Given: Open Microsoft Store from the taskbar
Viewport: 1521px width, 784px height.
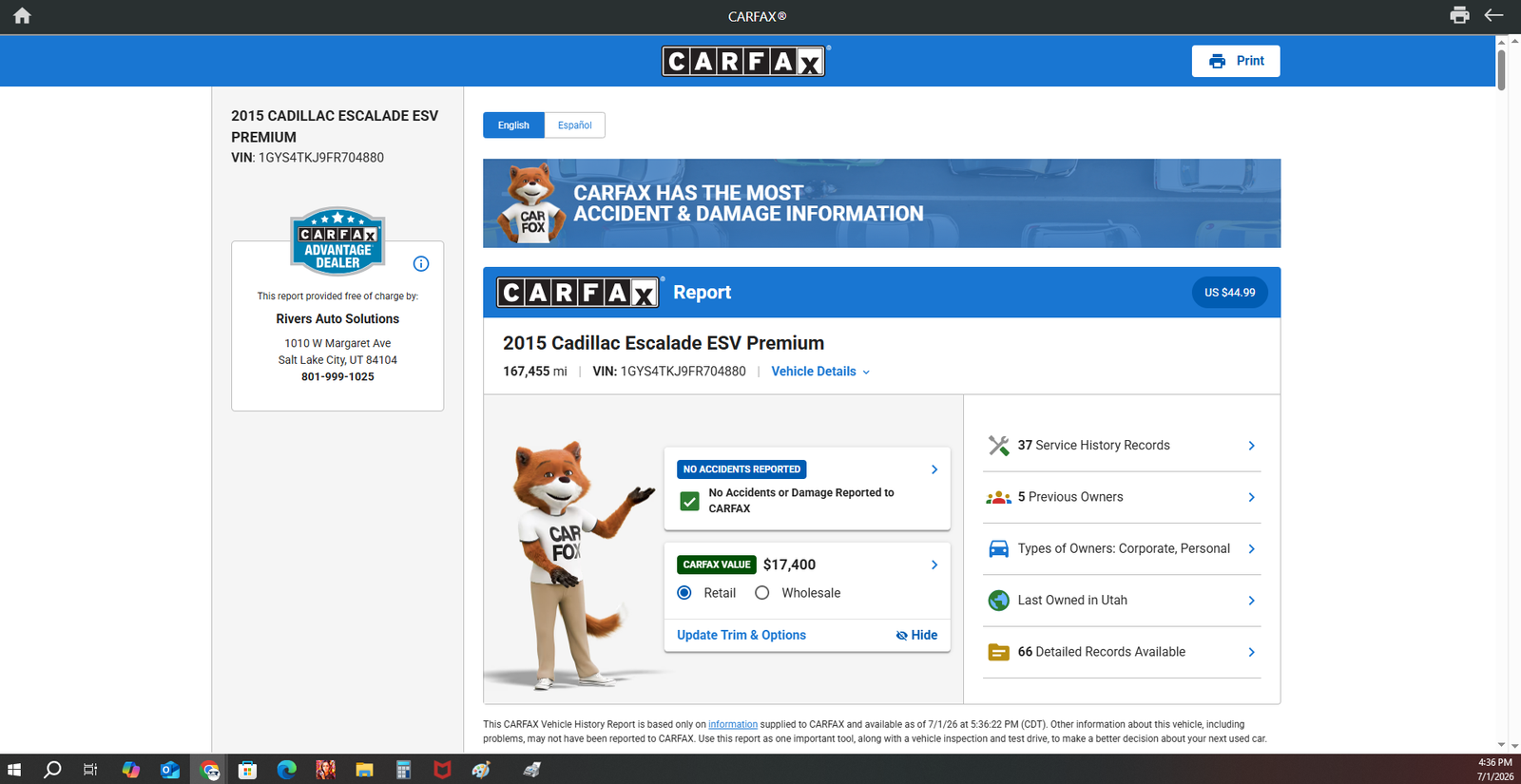Looking at the screenshot, I should pyautogui.click(x=247, y=770).
